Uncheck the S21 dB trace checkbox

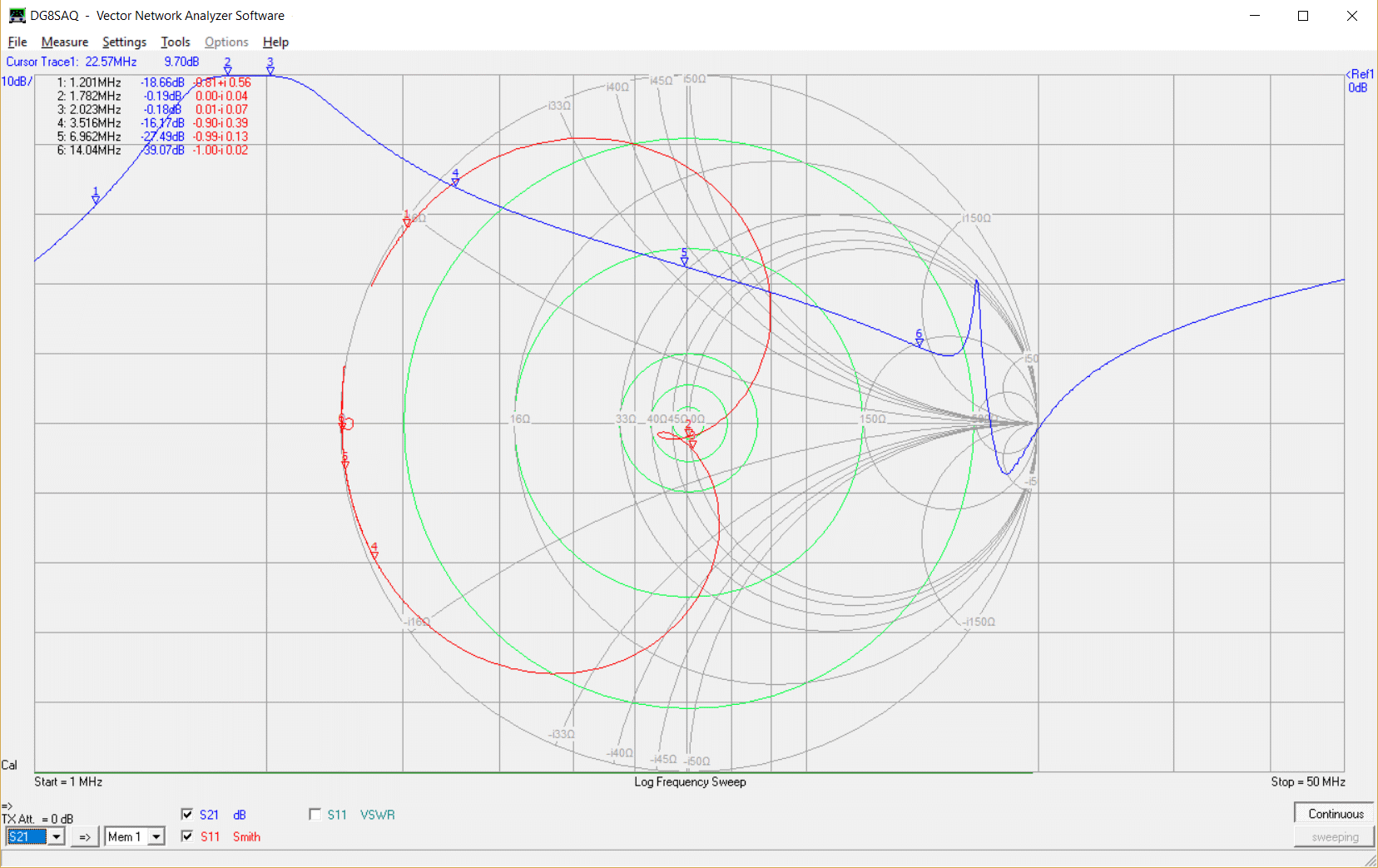187,815
